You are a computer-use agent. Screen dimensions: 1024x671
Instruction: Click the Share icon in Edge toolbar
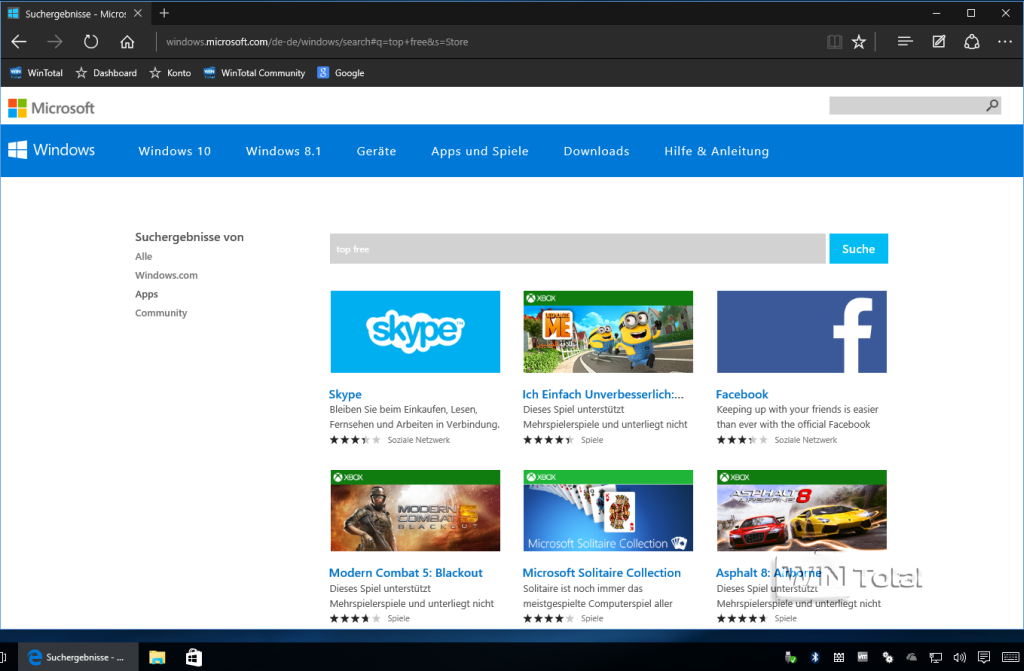click(971, 42)
